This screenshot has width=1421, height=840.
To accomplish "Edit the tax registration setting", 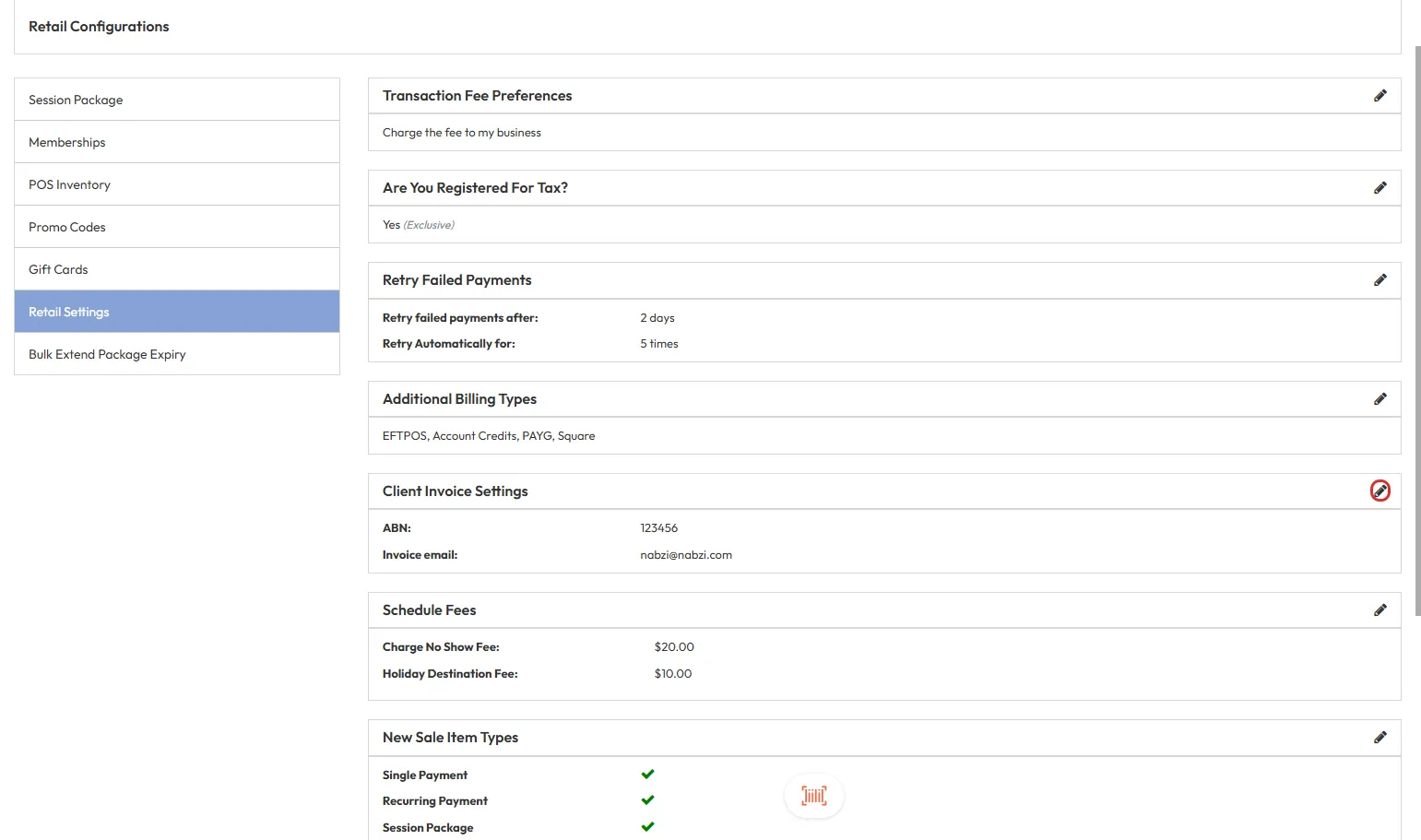I will 1380,188.
